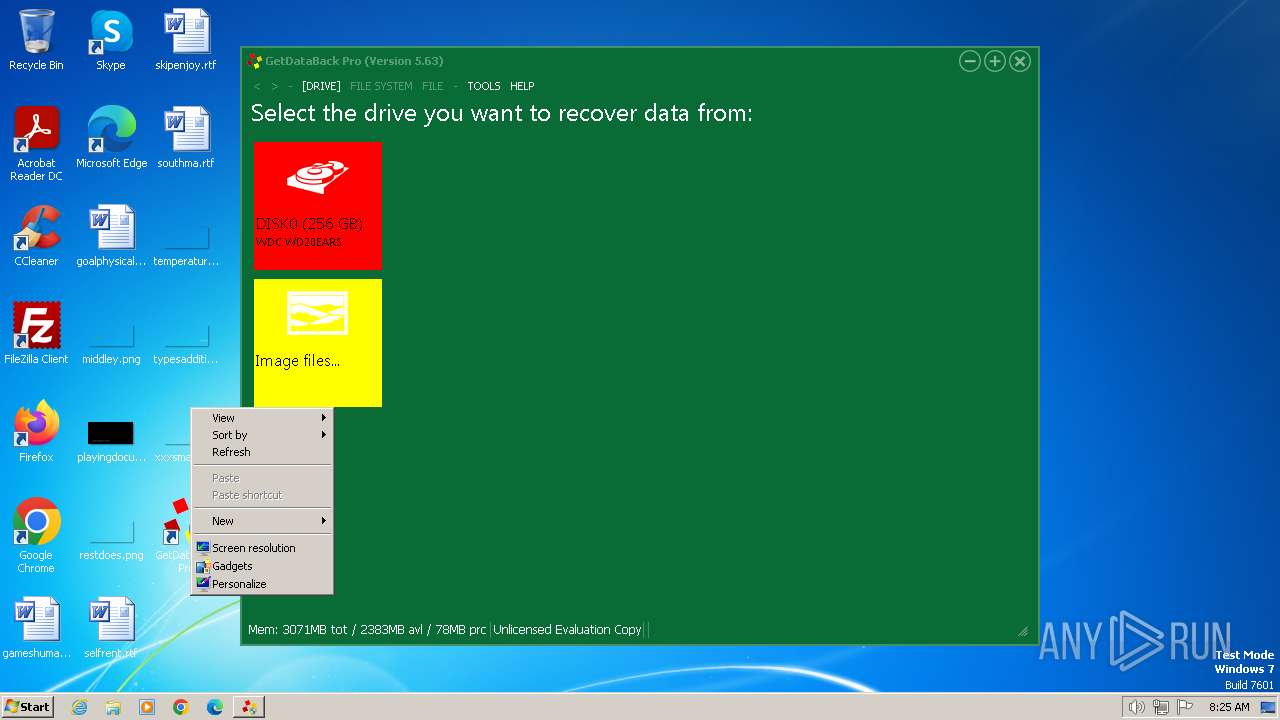Open the TOOLS menu in GetDataBack
This screenshot has height=720, width=1280.
[x=484, y=86]
